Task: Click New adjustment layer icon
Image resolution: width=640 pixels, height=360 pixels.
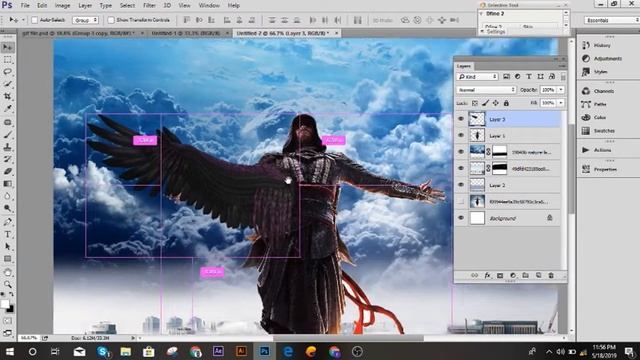Action: pyautogui.click(x=513, y=276)
